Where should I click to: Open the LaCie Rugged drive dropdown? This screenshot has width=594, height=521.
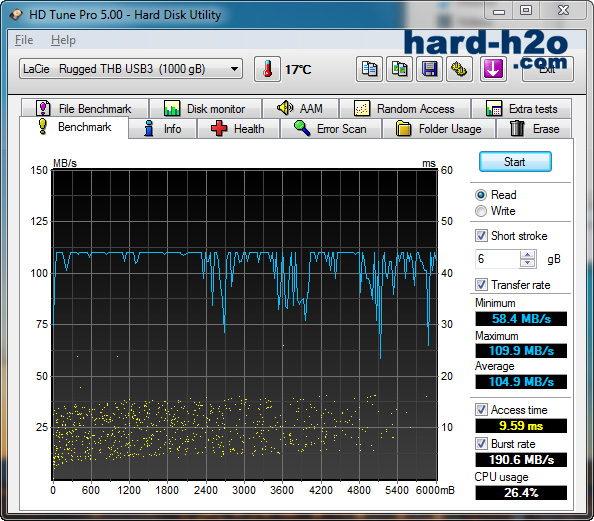[131, 69]
